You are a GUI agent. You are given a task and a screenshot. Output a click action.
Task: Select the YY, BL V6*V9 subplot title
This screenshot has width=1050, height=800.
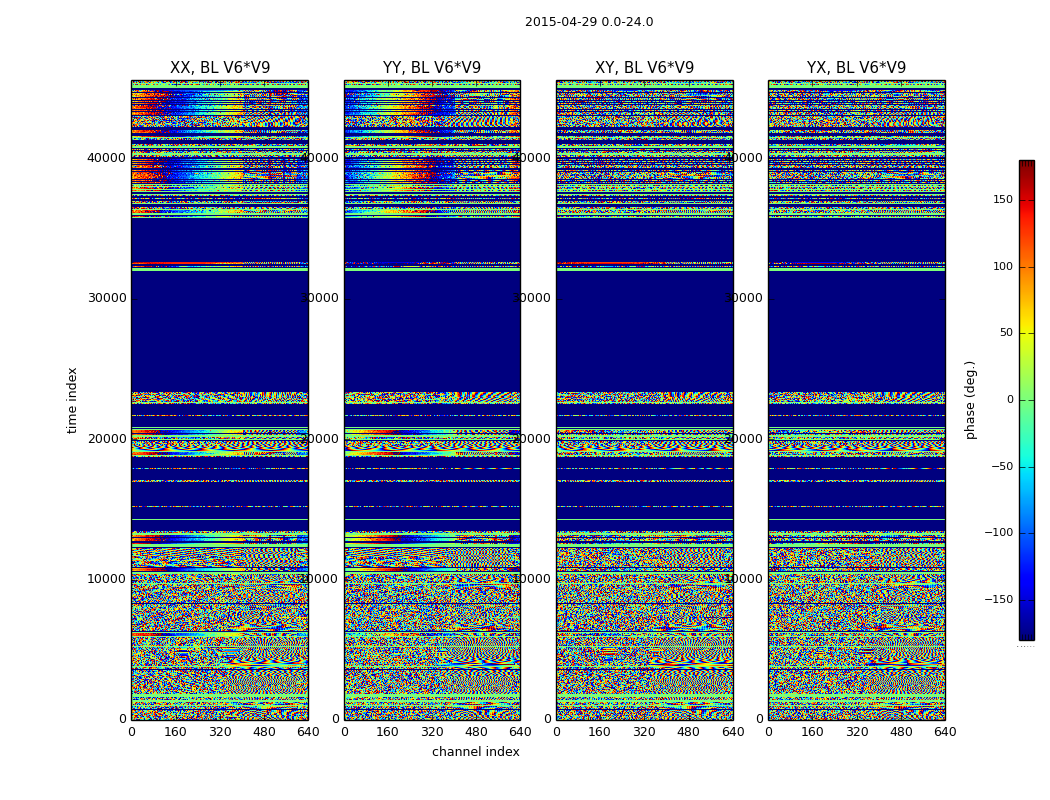click(432, 68)
